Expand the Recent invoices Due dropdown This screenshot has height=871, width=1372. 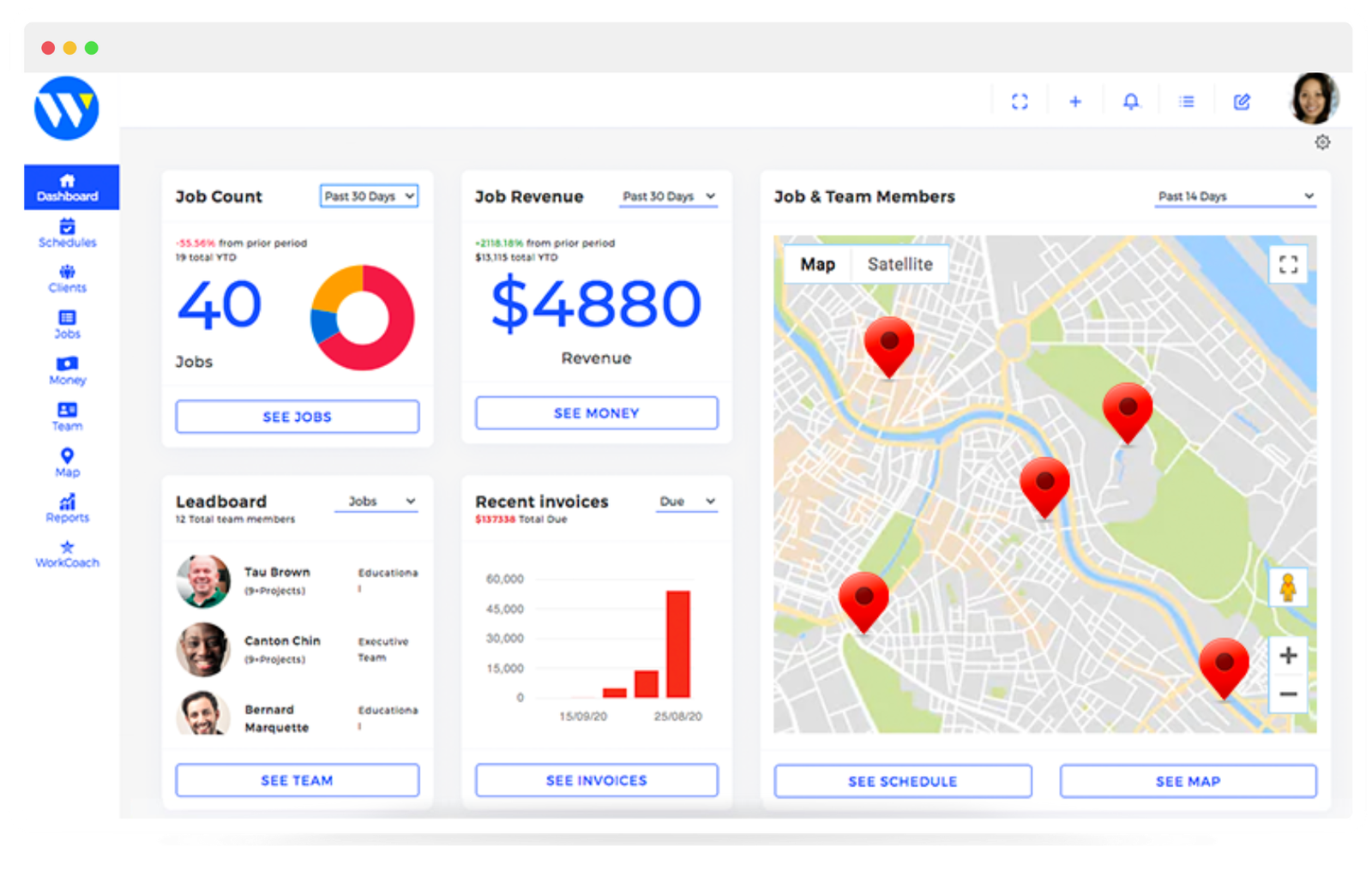687,502
